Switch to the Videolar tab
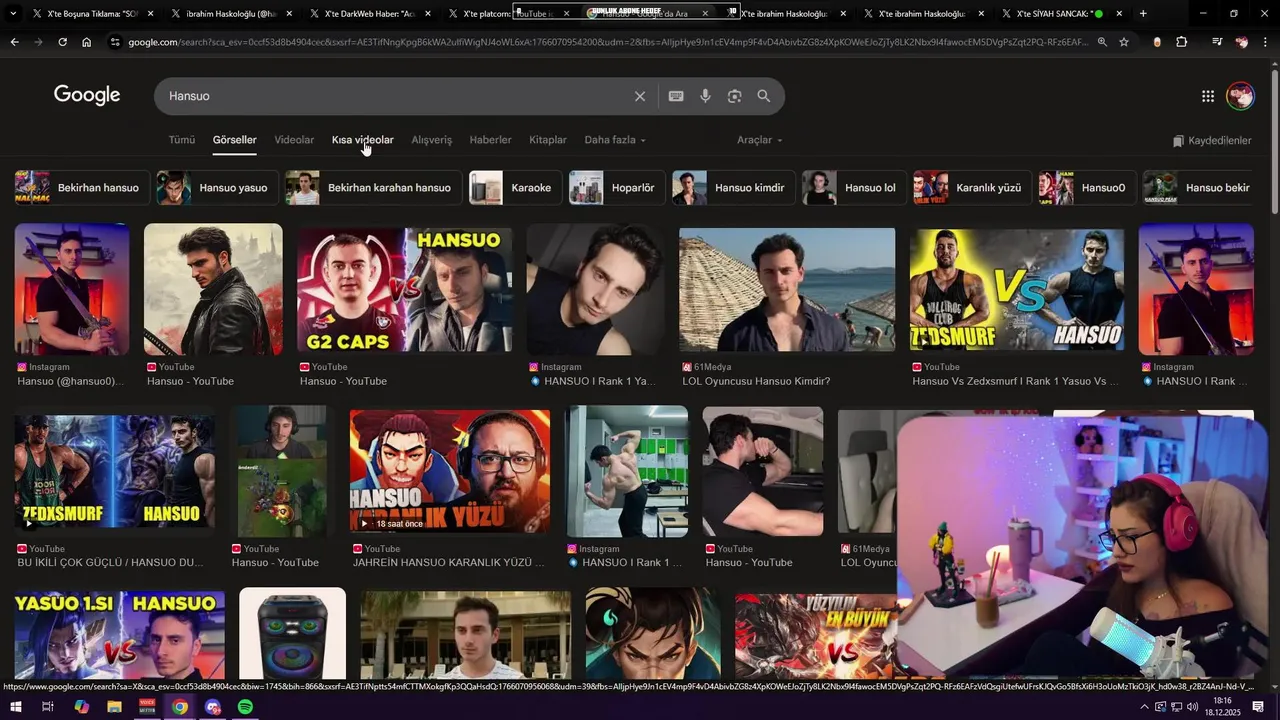This screenshot has width=1280, height=720. (294, 140)
